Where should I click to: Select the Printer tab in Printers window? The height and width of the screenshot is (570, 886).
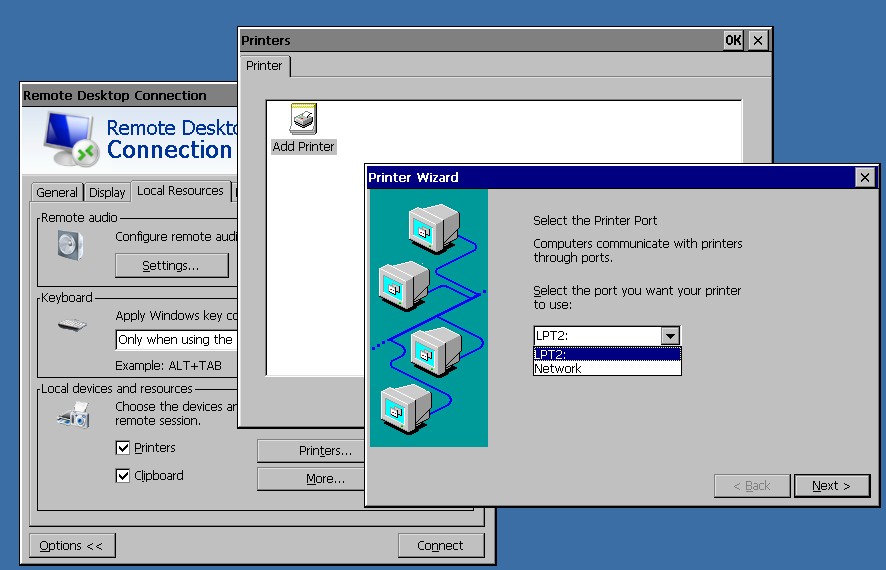pos(264,66)
